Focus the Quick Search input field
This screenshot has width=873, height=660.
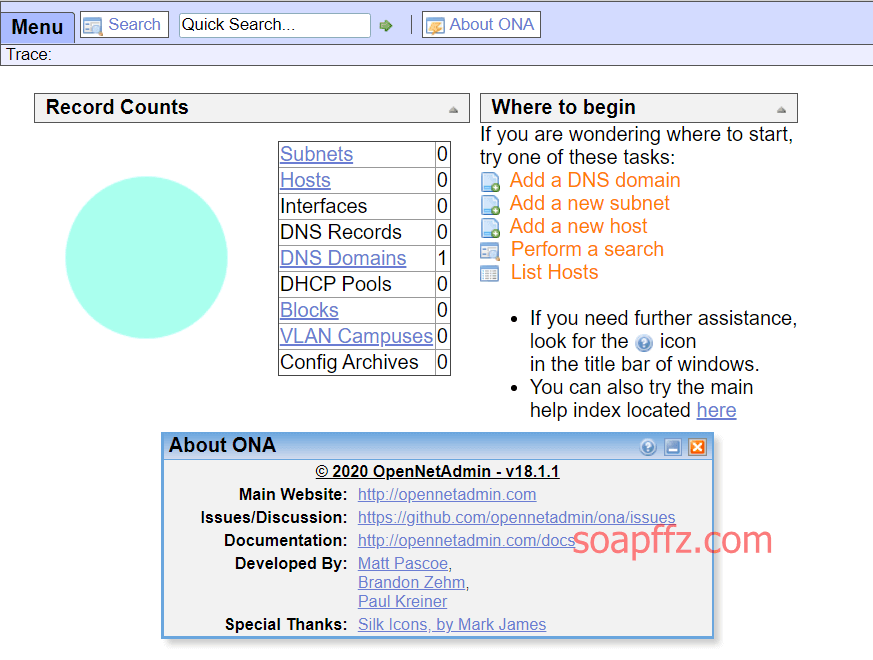tap(274, 25)
